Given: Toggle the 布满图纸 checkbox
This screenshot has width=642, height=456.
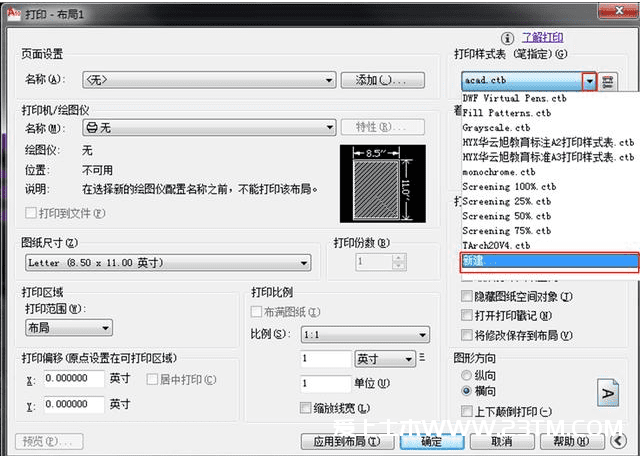Looking at the screenshot, I should click(256, 312).
